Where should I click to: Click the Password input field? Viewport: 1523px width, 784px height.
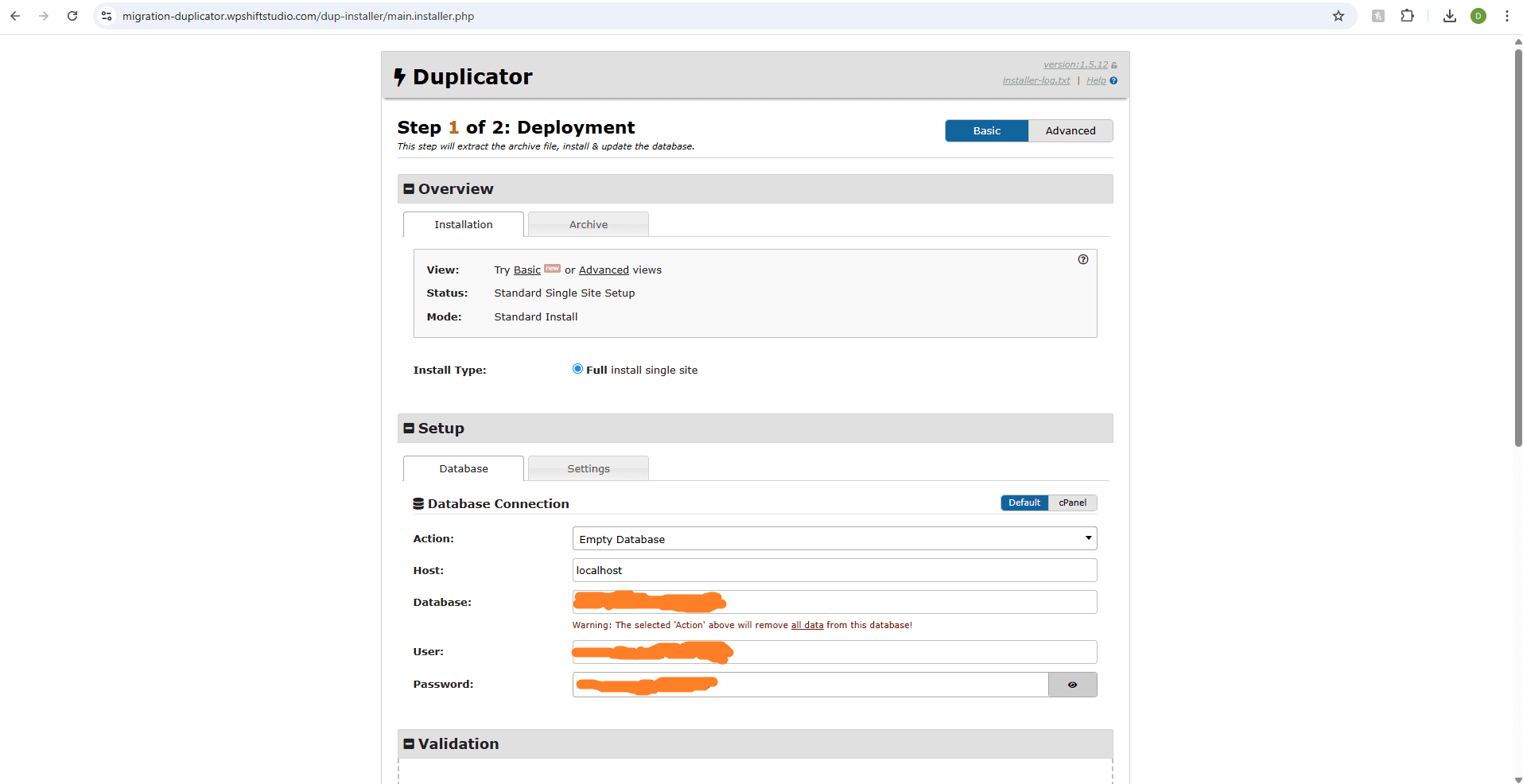click(810, 685)
